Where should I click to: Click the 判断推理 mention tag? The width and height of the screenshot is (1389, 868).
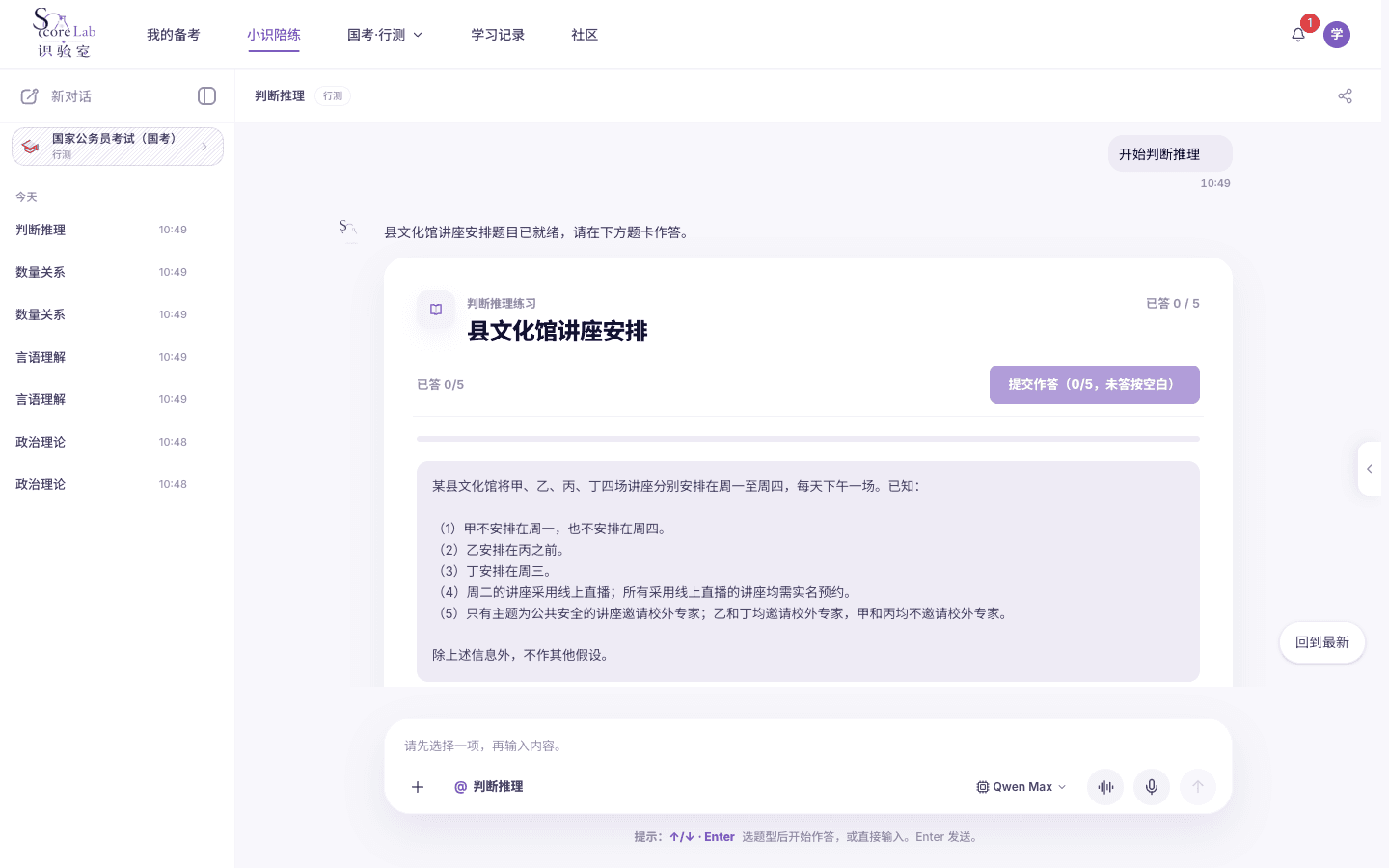tap(489, 787)
